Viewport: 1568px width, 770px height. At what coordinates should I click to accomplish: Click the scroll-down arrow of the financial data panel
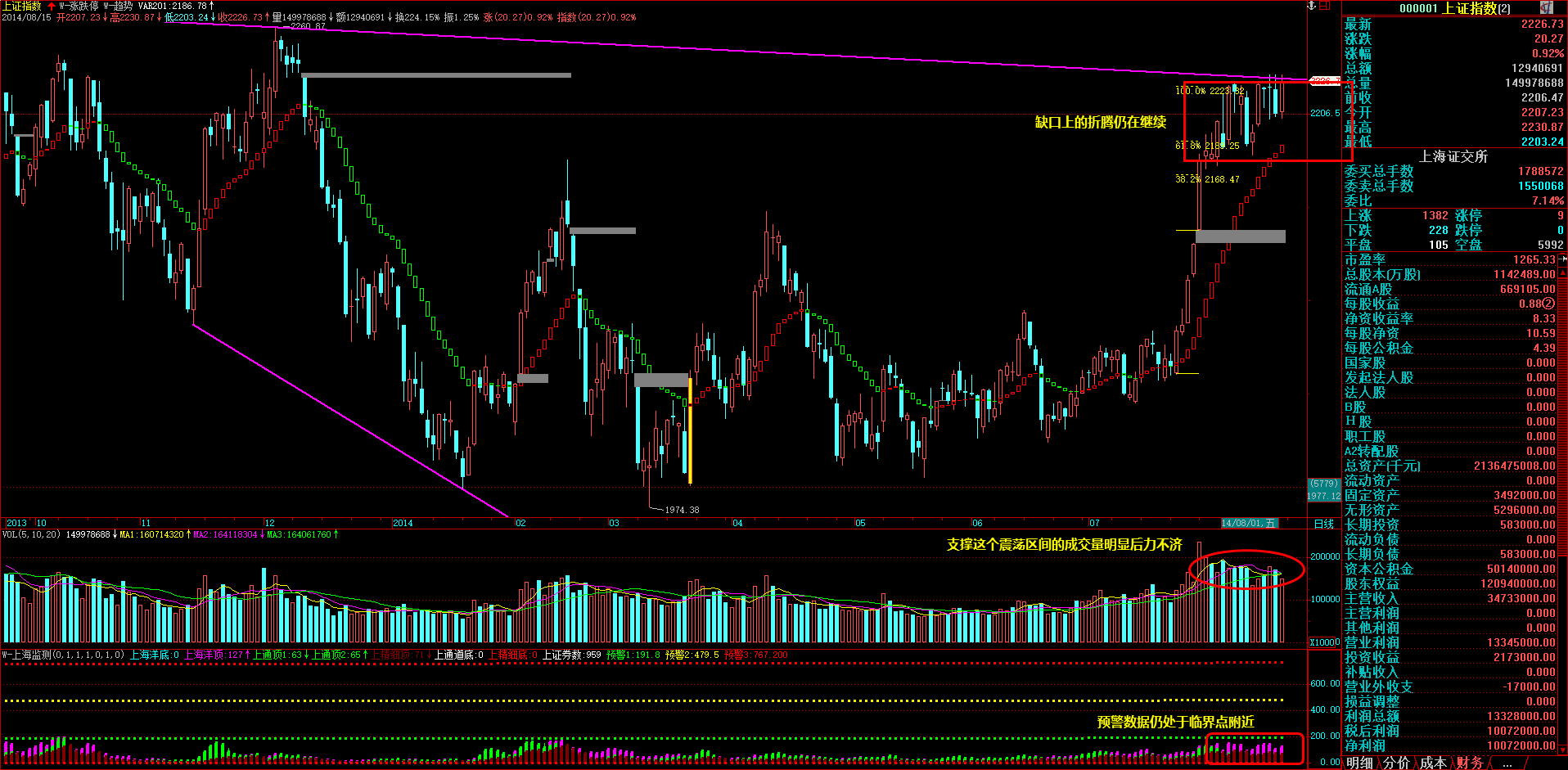[x=1563, y=749]
